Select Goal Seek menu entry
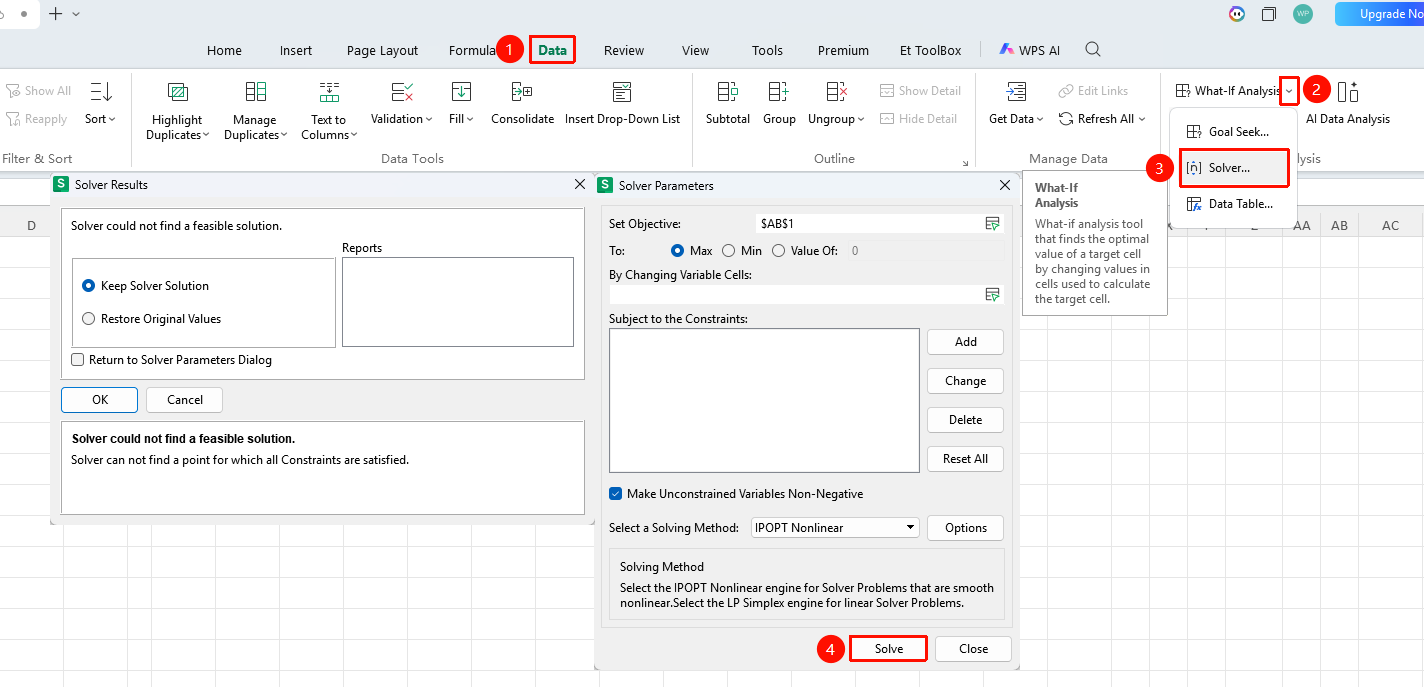This screenshot has height=687, width=1424. [1234, 132]
